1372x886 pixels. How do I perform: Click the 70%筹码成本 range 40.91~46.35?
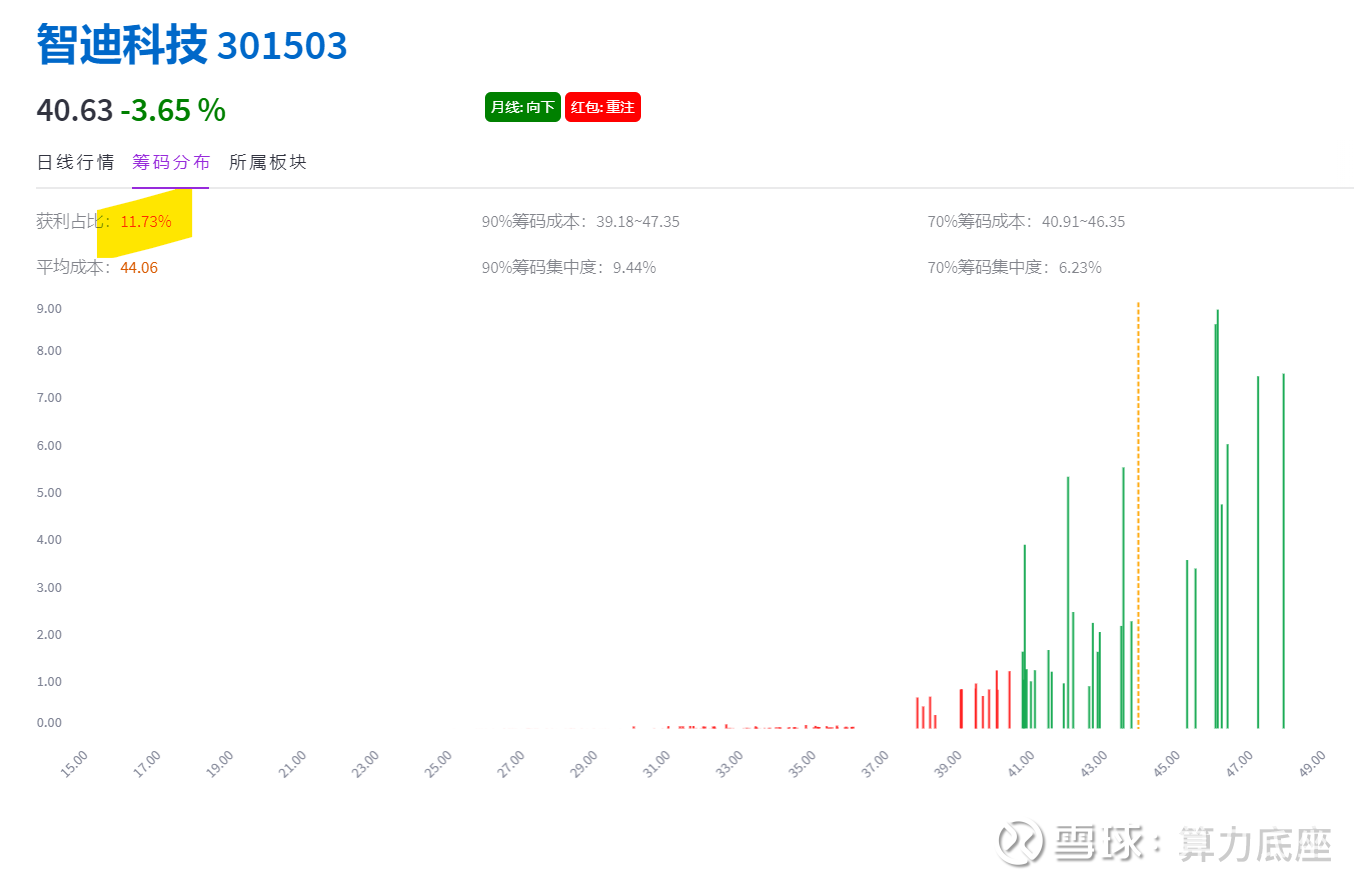(x=1084, y=222)
